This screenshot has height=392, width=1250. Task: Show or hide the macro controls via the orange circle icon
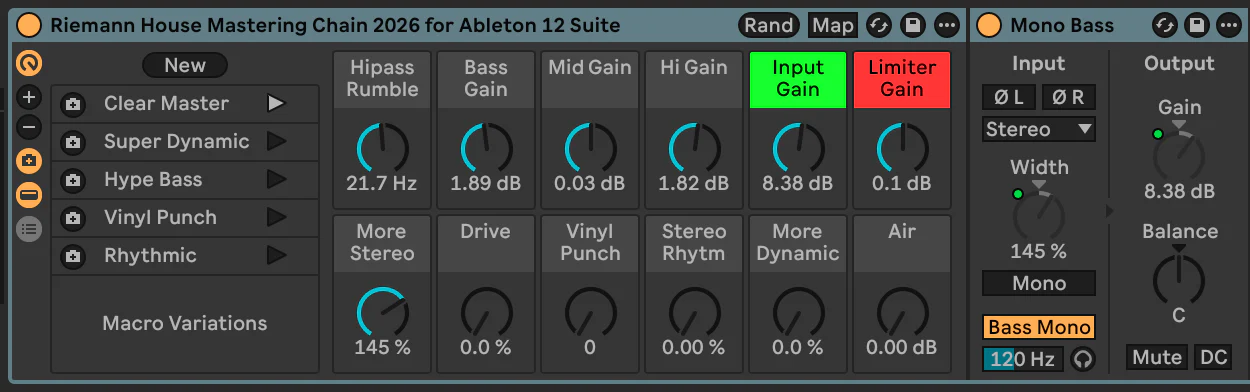coord(30,65)
